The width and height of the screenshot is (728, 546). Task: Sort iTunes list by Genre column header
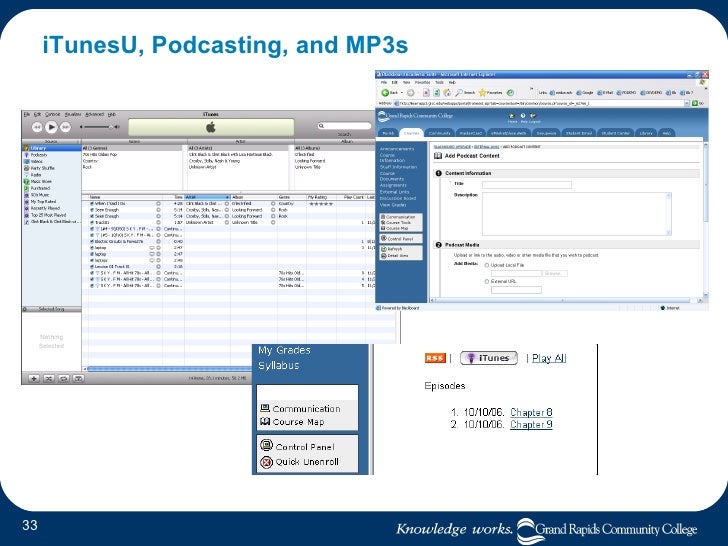pos(292,197)
